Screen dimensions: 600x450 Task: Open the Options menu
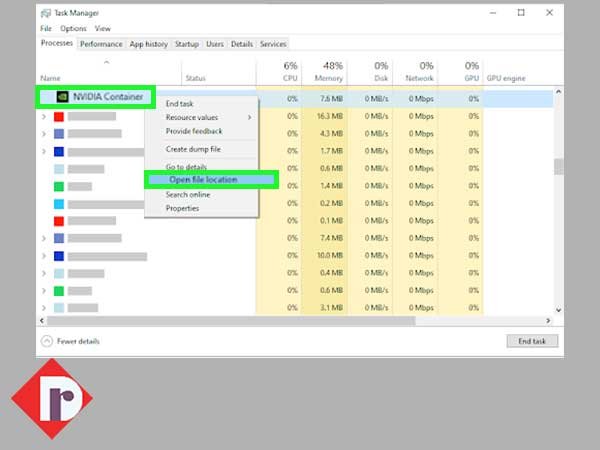point(73,29)
